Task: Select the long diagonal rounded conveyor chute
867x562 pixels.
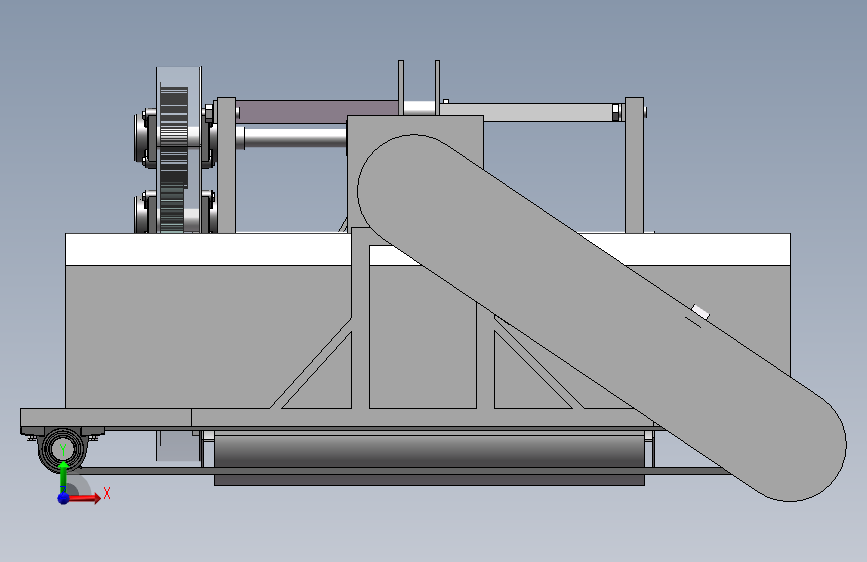Action: coord(602,318)
